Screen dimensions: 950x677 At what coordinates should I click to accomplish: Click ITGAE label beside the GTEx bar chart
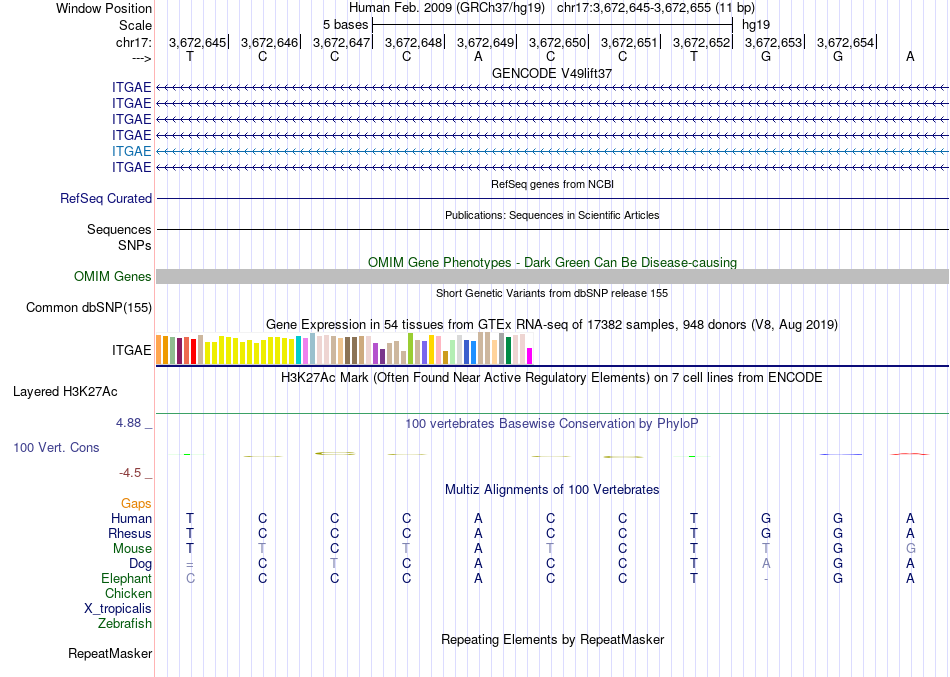[x=131, y=350]
